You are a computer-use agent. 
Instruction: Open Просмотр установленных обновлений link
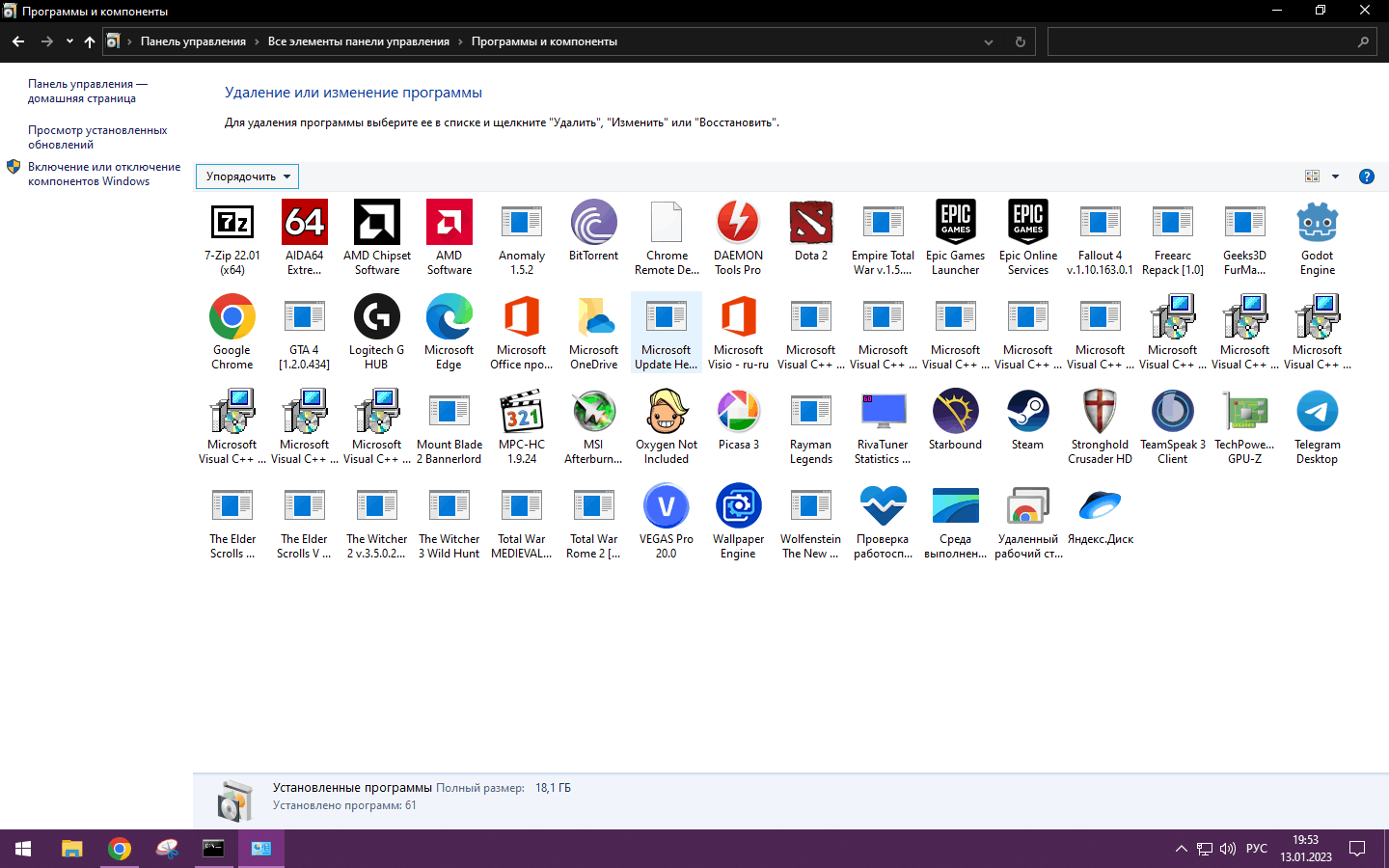tap(97, 137)
